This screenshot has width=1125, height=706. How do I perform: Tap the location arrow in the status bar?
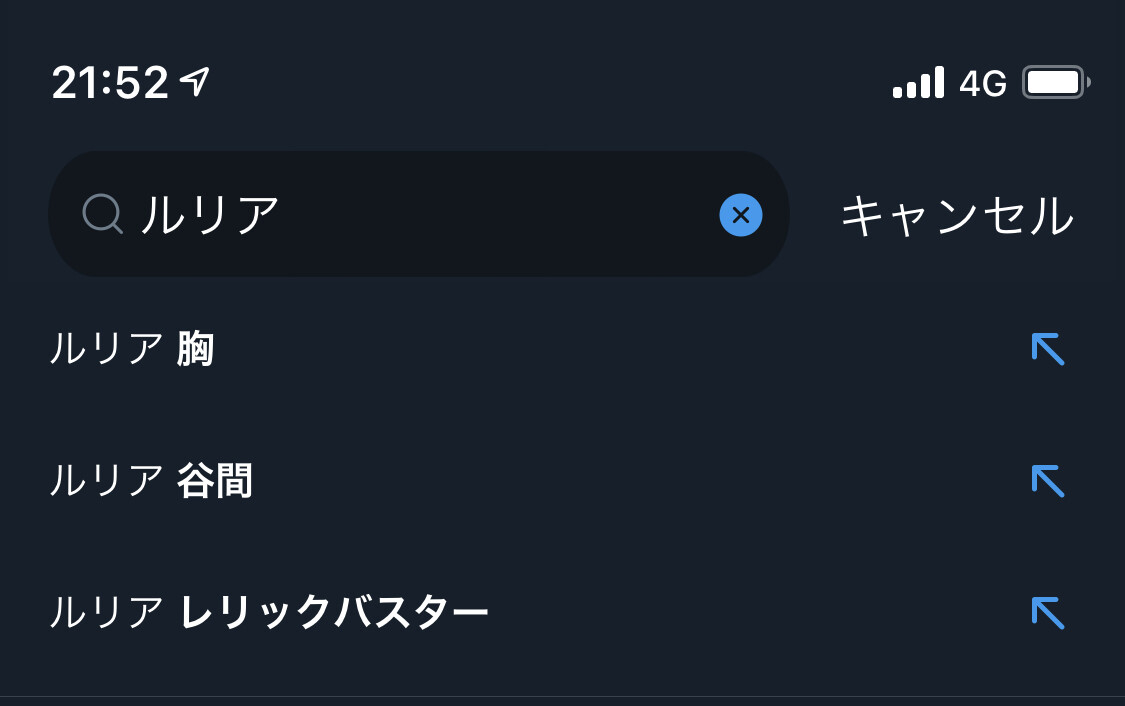click(x=195, y=82)
